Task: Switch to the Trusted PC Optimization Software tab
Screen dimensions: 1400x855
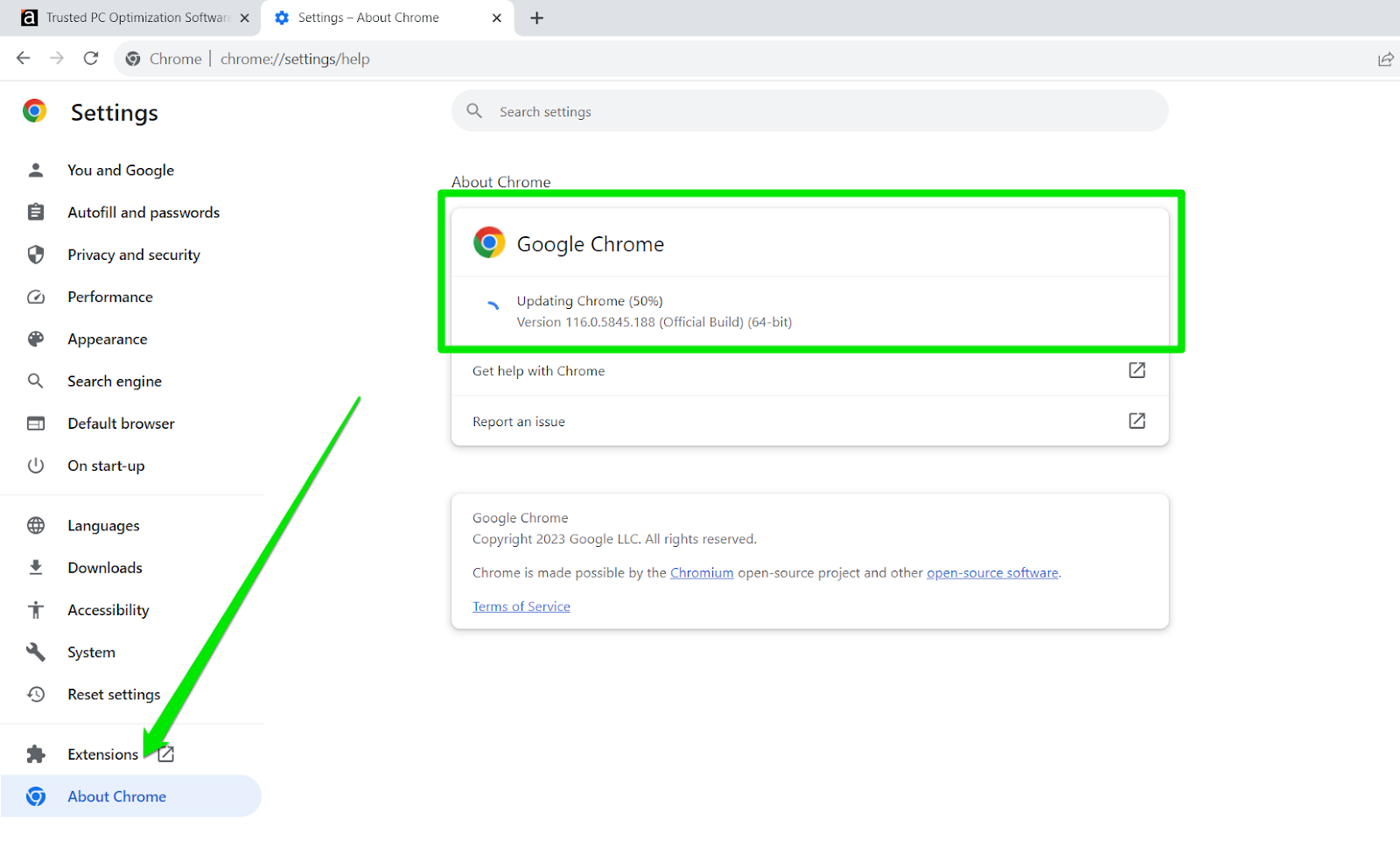Action: click(x=129, y=18)
